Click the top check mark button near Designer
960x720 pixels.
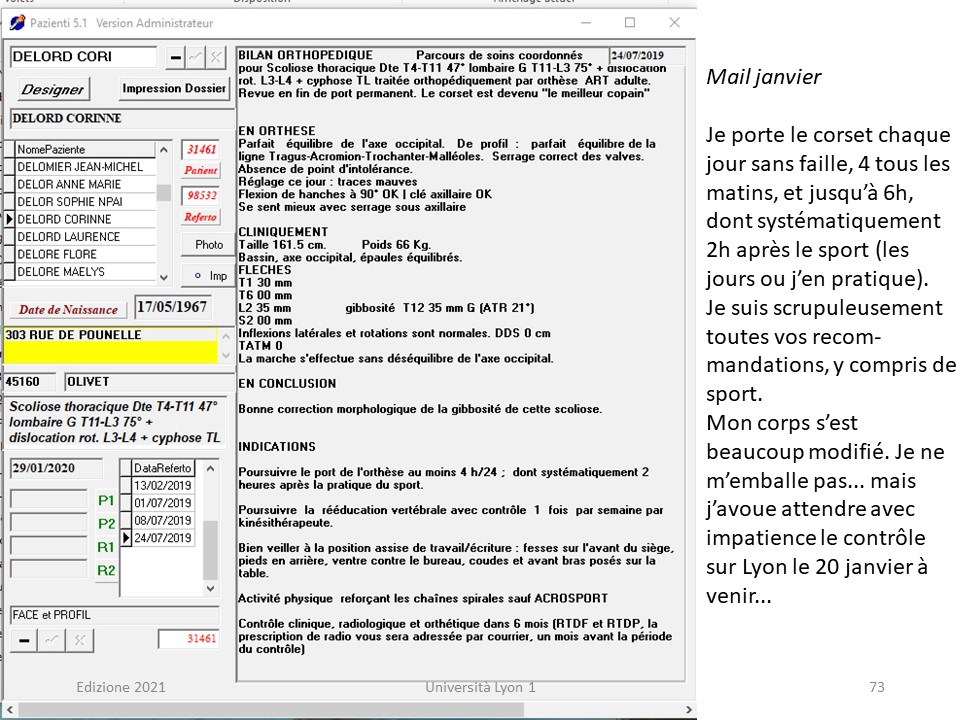pos(196,58)
